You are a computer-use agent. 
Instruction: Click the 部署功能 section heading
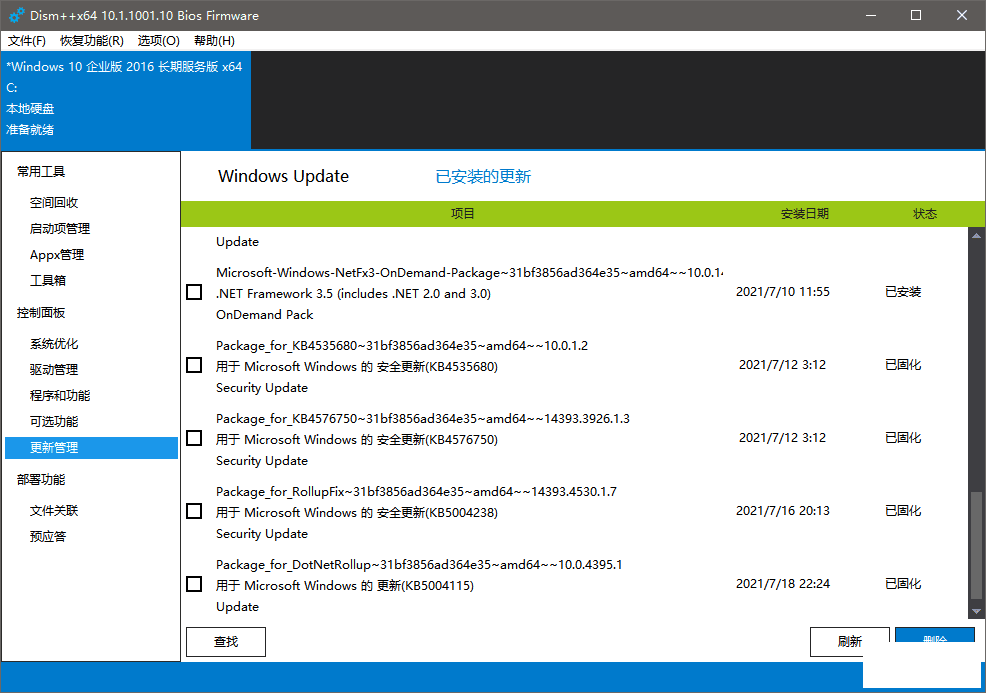click(41, 479)
